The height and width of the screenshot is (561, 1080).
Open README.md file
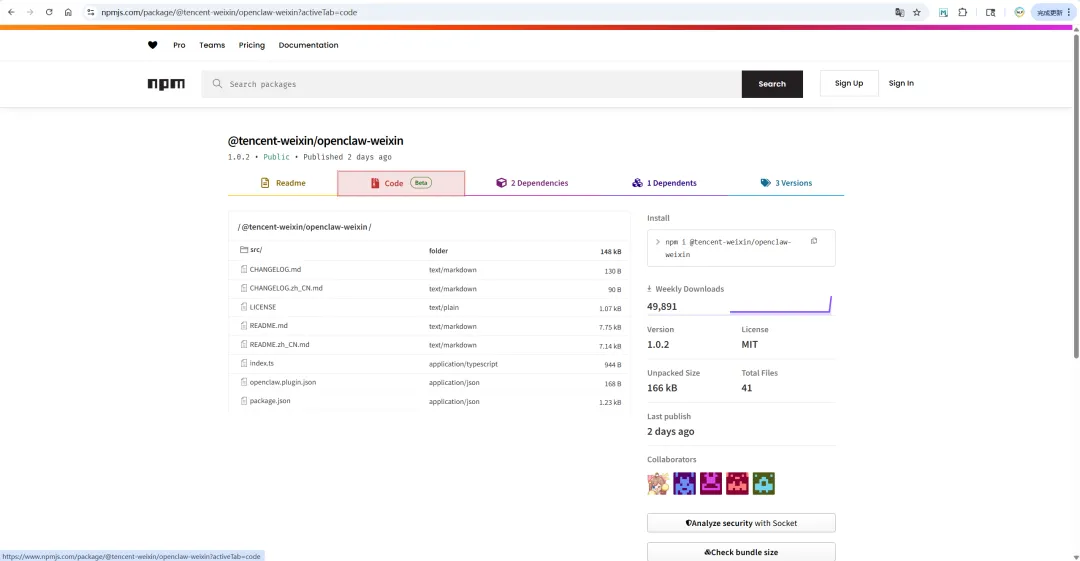(269, 325)
